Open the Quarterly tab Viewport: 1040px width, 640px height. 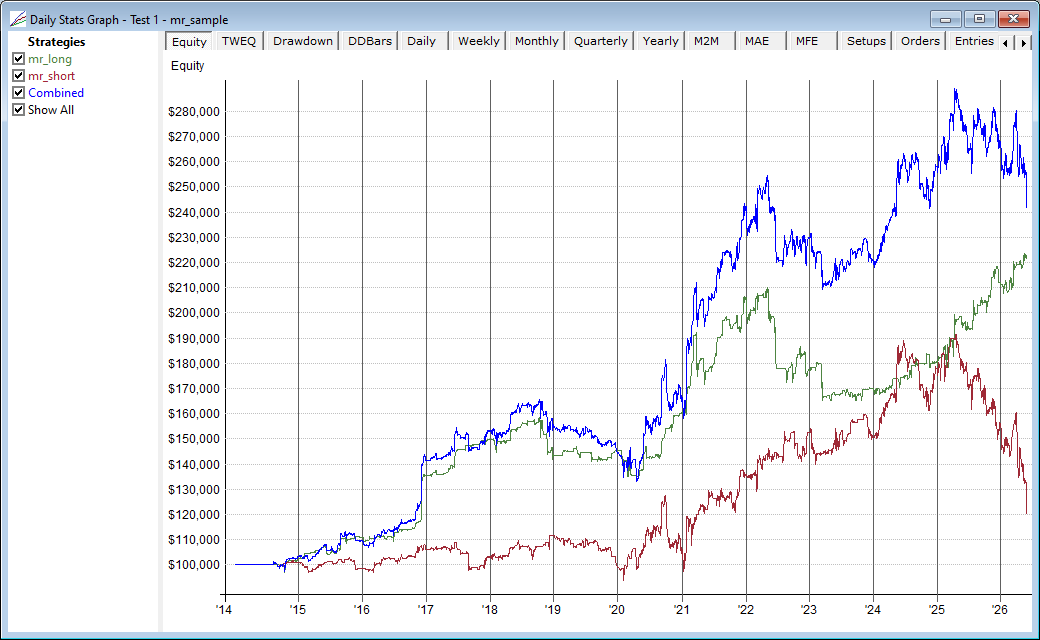click(600, 41)
